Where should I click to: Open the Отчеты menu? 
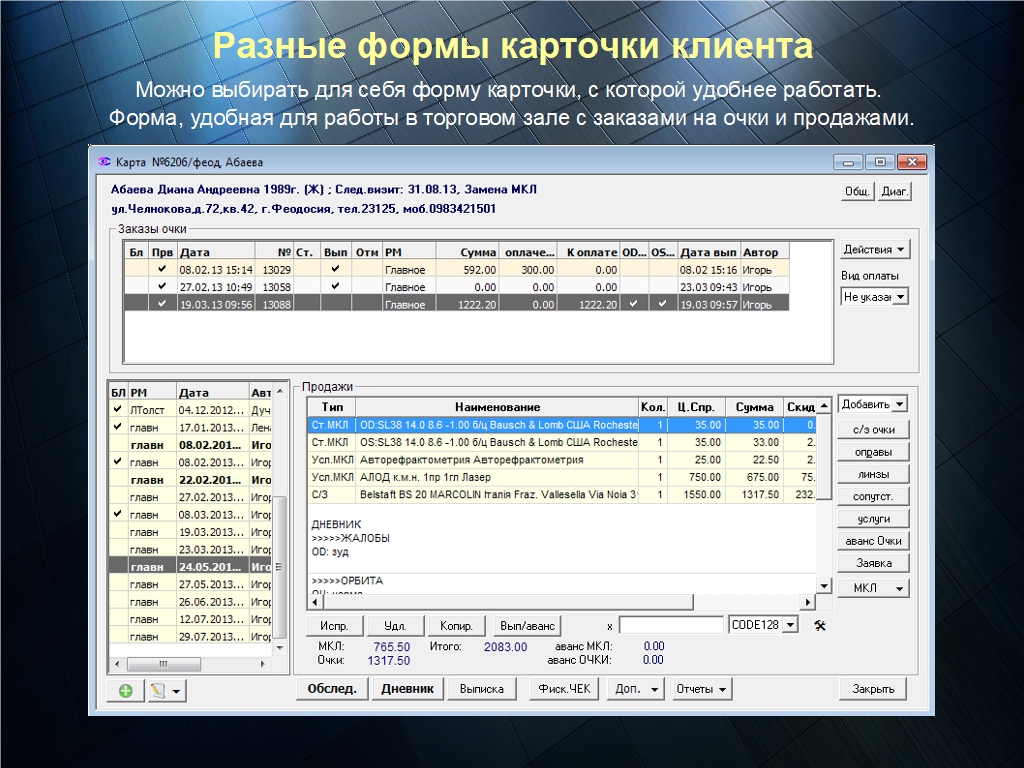pyautogui.click(x=702, y=689)
